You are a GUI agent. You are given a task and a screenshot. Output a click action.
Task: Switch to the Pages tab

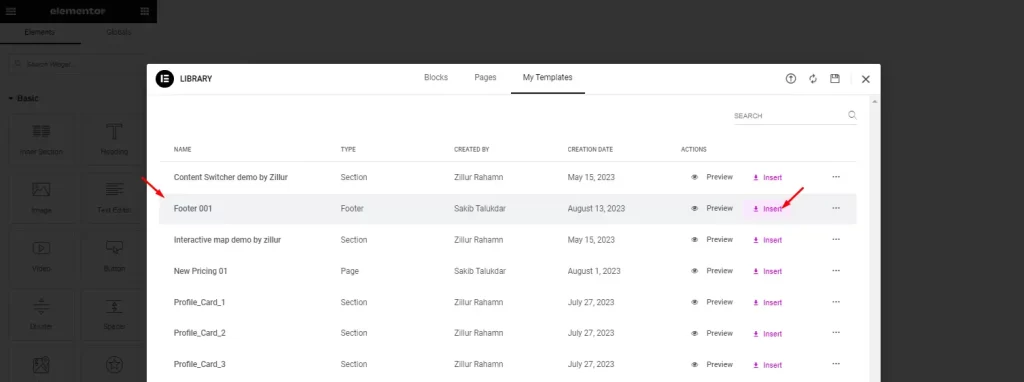[x=485, y=77]
